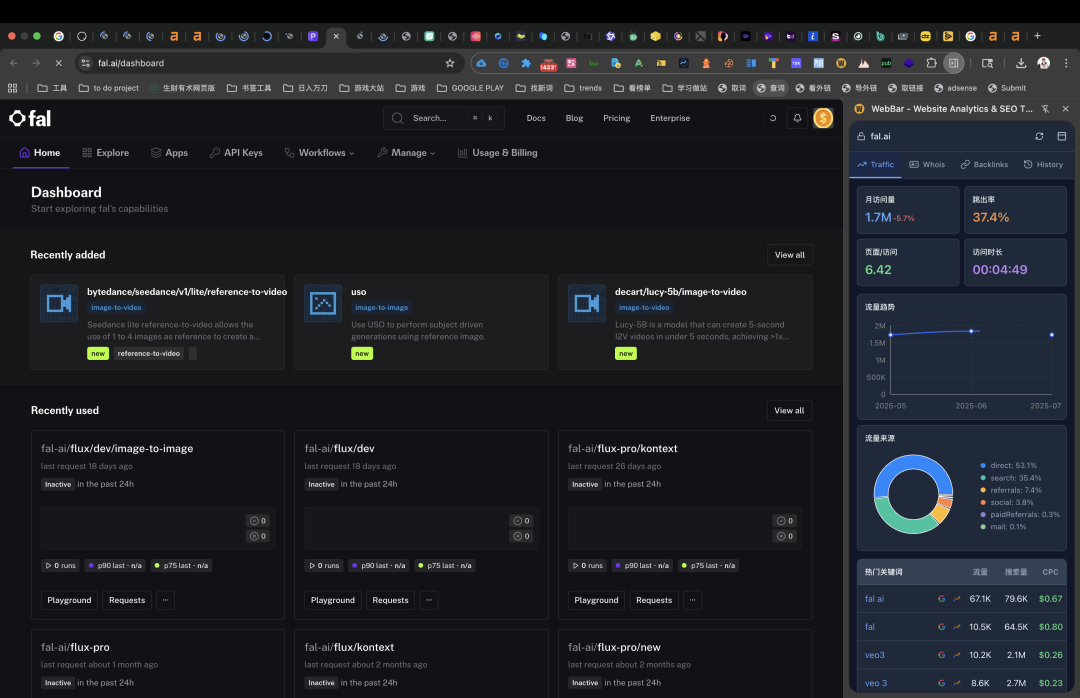This screenshot has height=698, width=1080.
Task: Click the trend icon in the 'veo3' keyword row
Action: [957, 655]
